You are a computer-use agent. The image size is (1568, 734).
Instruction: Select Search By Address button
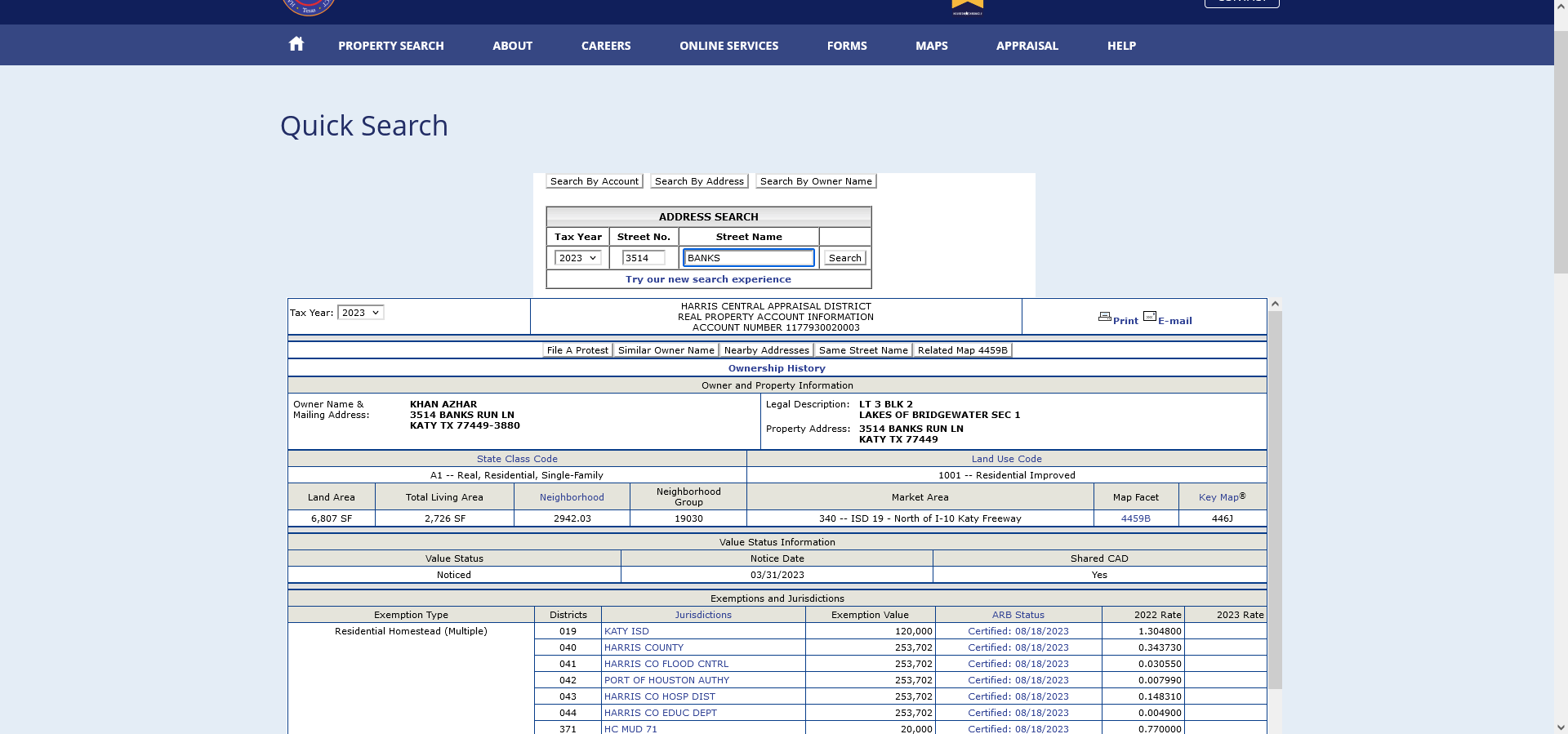[x=699, y=181]
